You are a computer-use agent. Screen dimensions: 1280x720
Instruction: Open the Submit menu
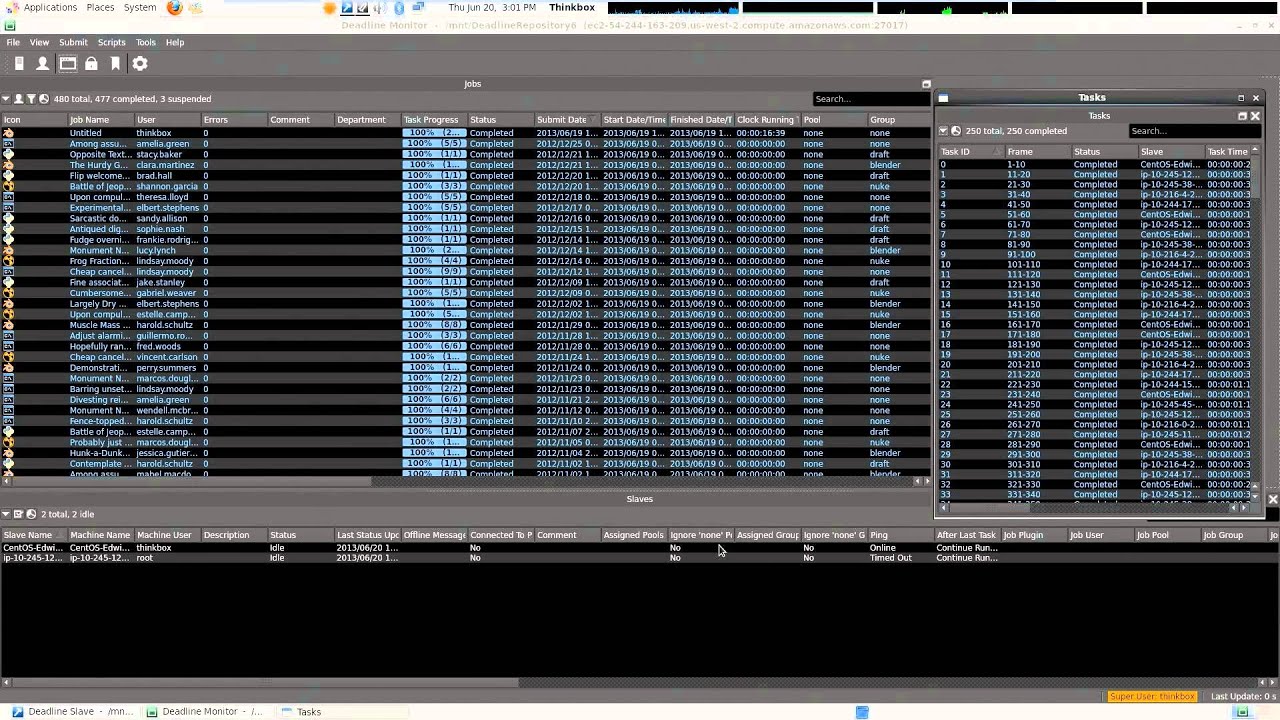coord(73,42)
